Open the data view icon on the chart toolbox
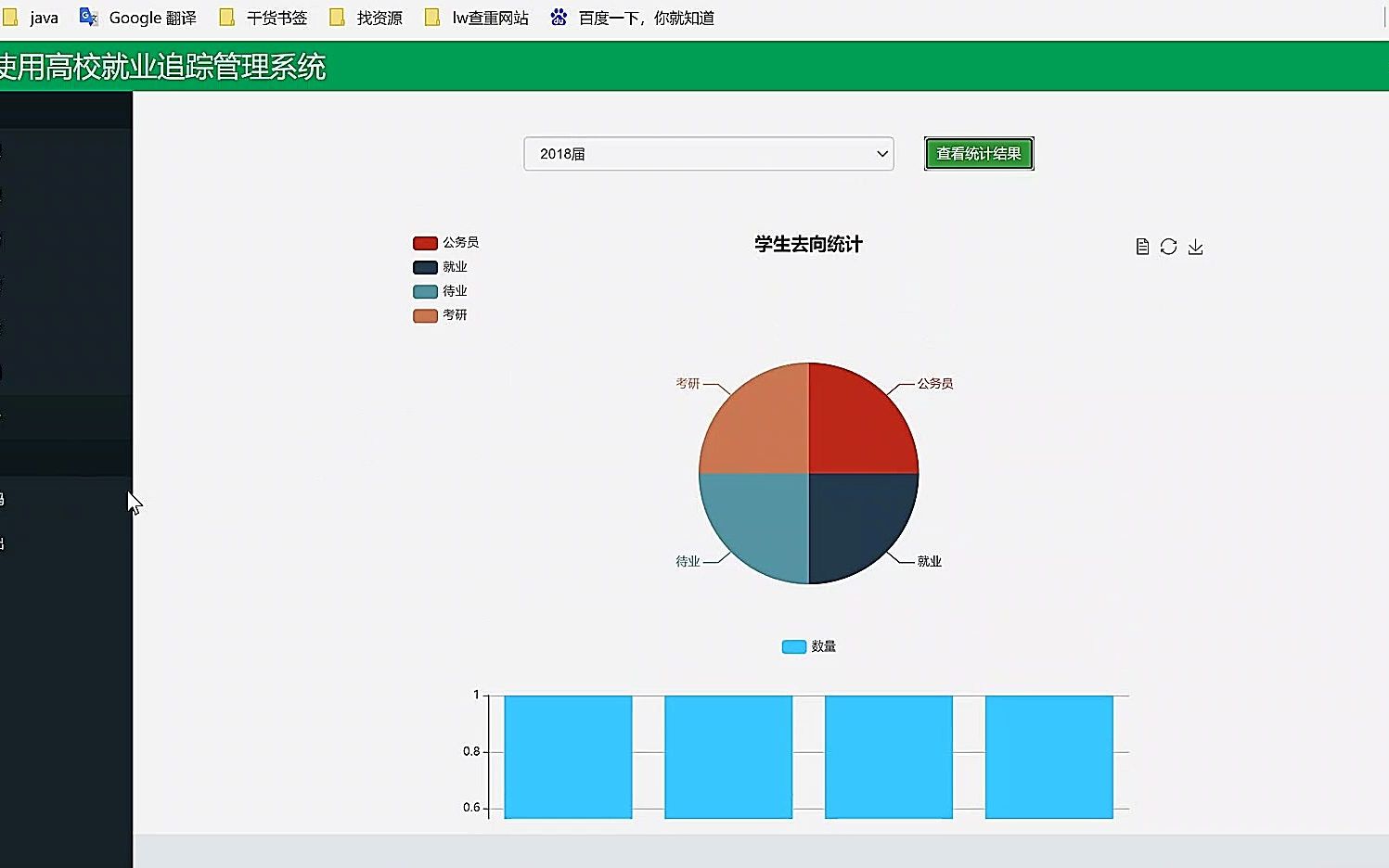The height and width of the screenshot is (868, 1389). pyautogui.click(x=1141, y=246)
